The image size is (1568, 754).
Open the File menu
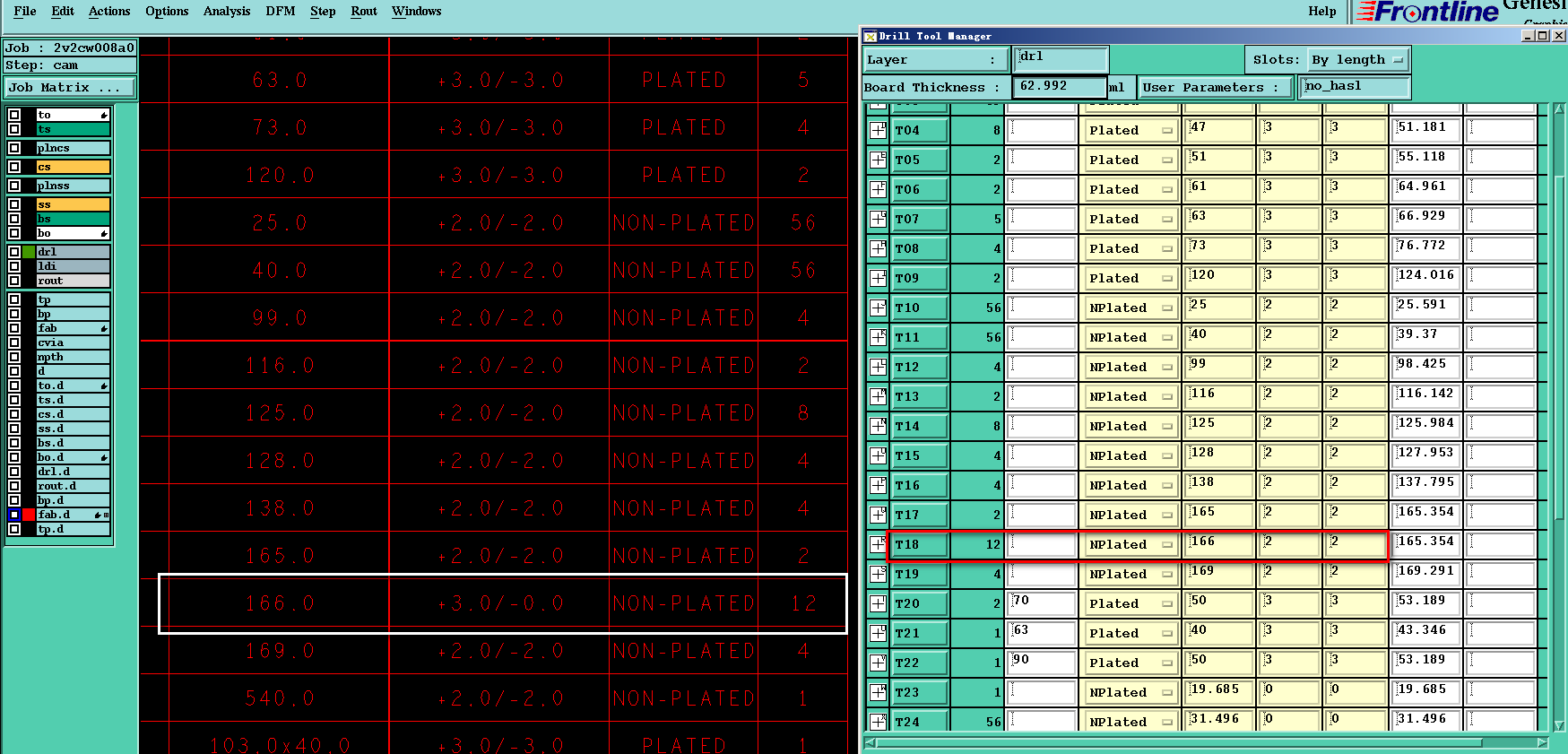[x=25, y=11]
